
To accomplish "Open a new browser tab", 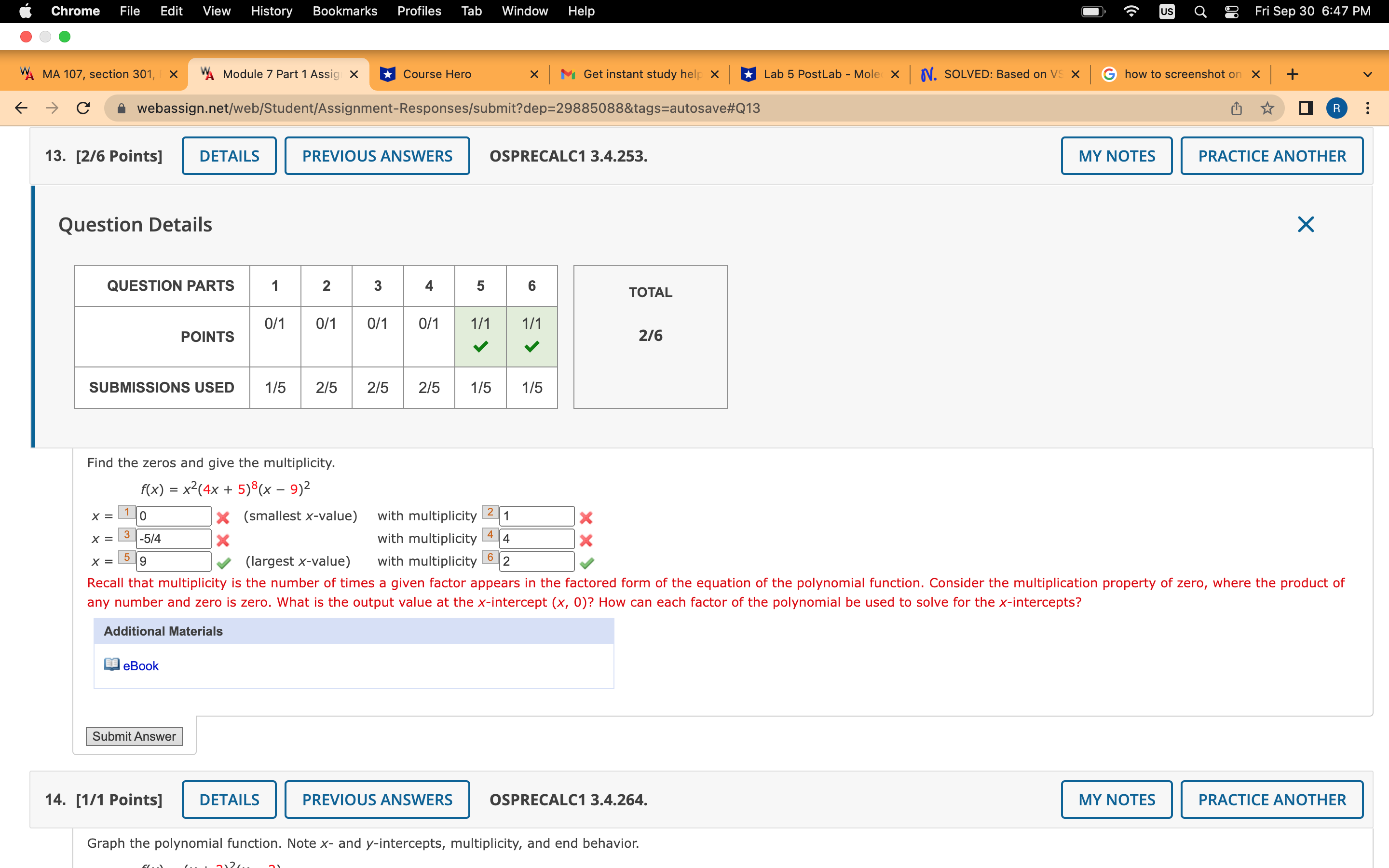I will [1292, 74].
